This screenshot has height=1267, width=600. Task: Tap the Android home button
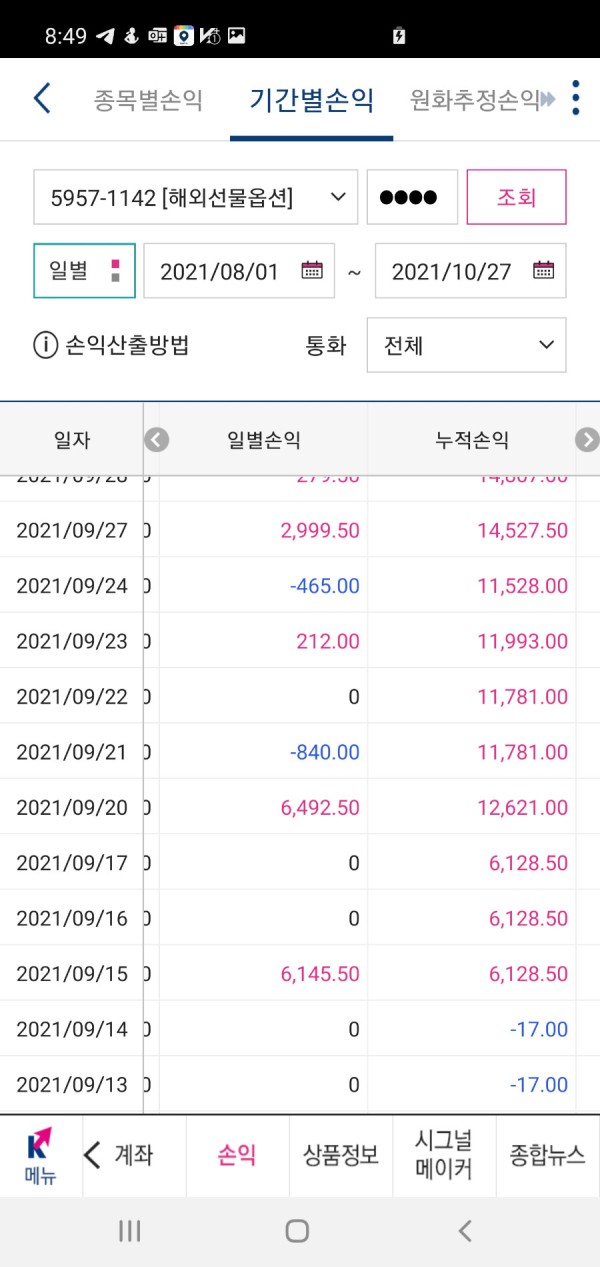click(297, 1231)
